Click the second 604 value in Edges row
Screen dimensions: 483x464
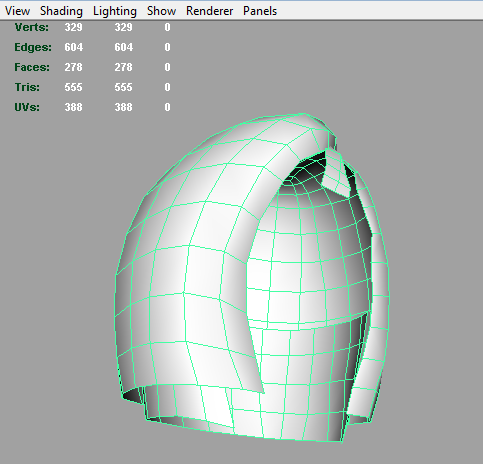coord(124,47)
